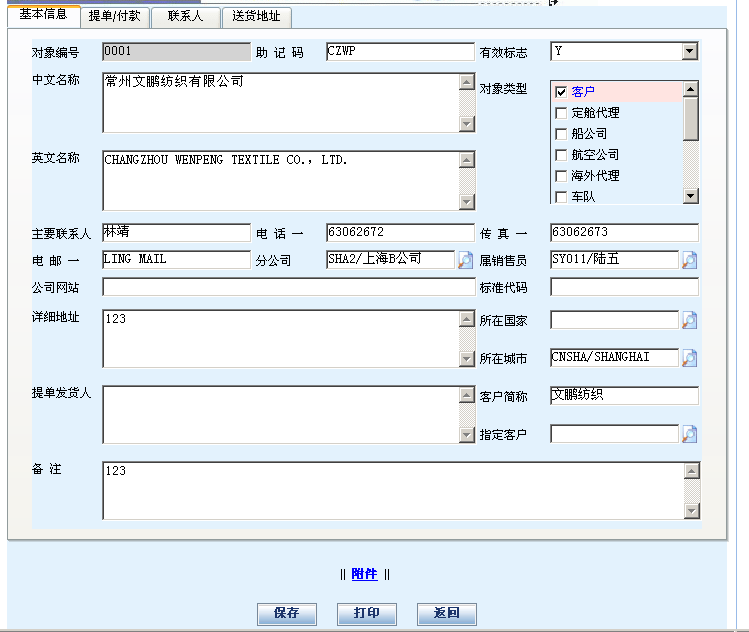
Task: Click lookup icon beside 属销售员 field
Action: 690,260
